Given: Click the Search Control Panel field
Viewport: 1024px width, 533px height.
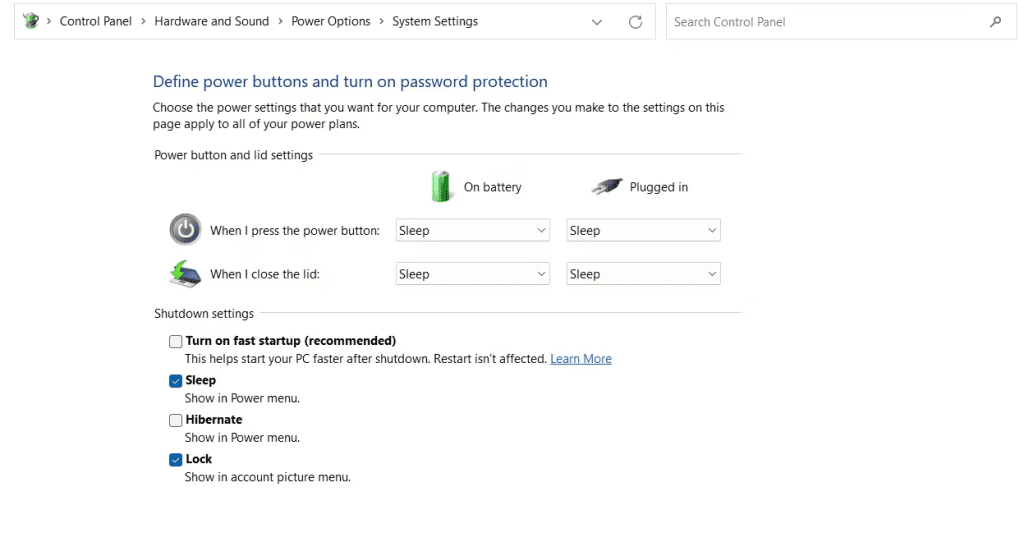Looking at the screenshot, I should (825, 21).
